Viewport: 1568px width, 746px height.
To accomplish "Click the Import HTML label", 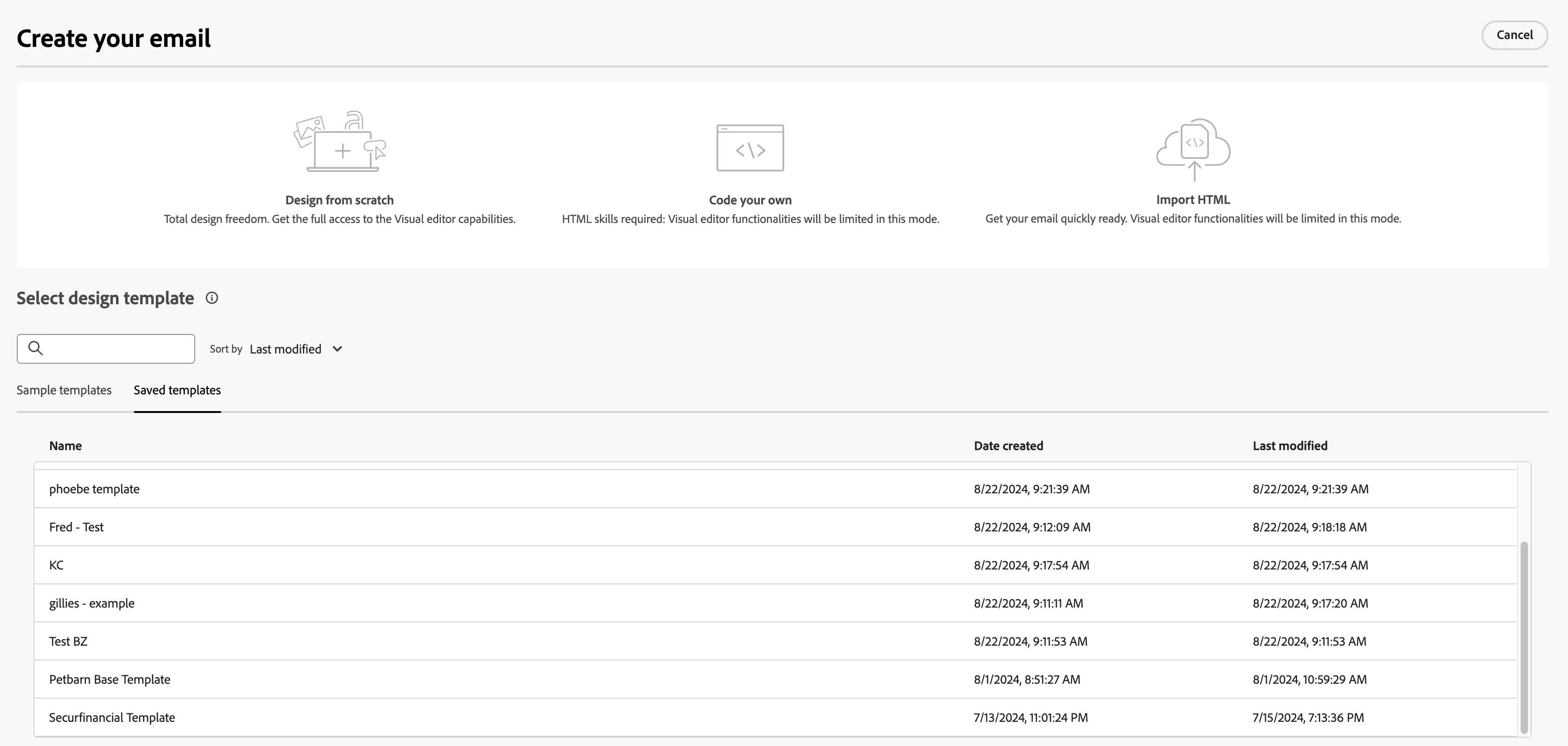I will click(1193, 200).
